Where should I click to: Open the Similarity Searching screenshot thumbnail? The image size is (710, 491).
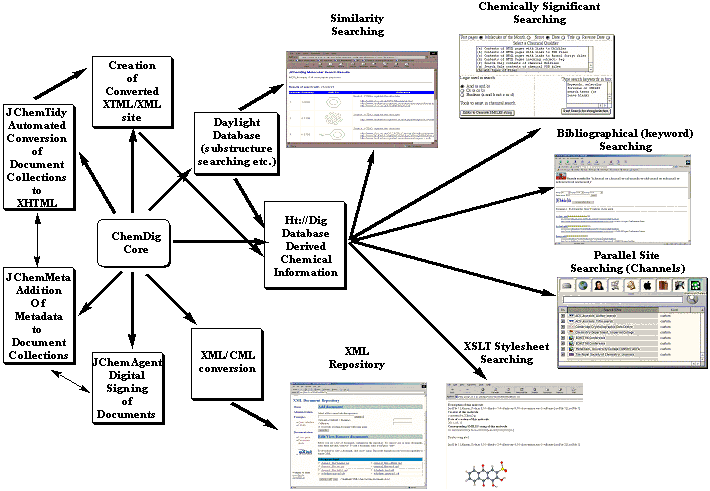tap(362, 99)
